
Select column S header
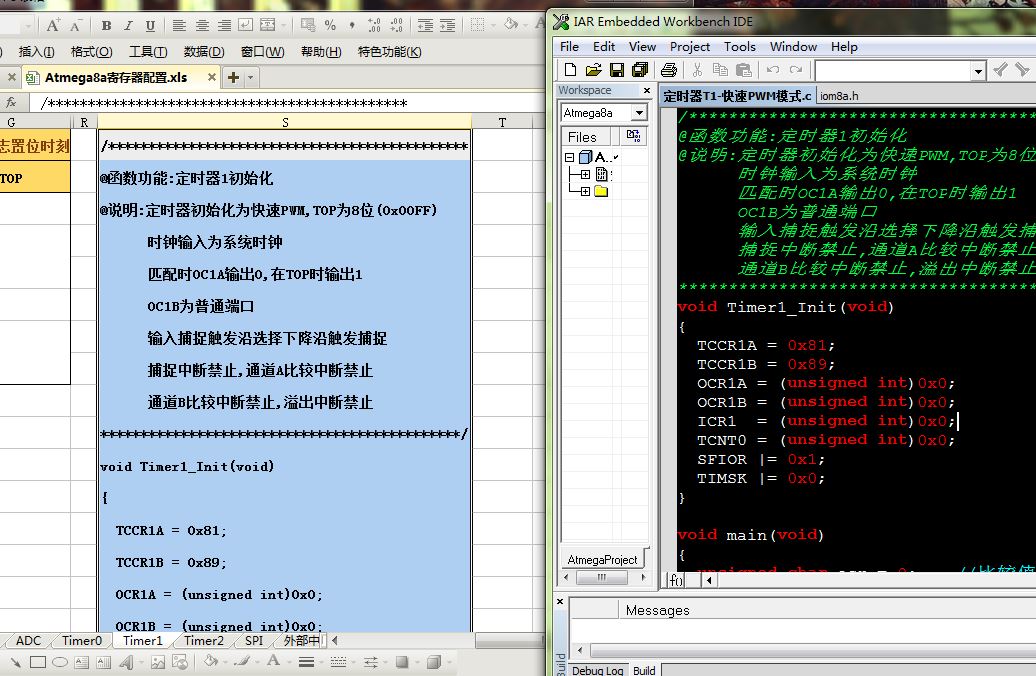285,122
